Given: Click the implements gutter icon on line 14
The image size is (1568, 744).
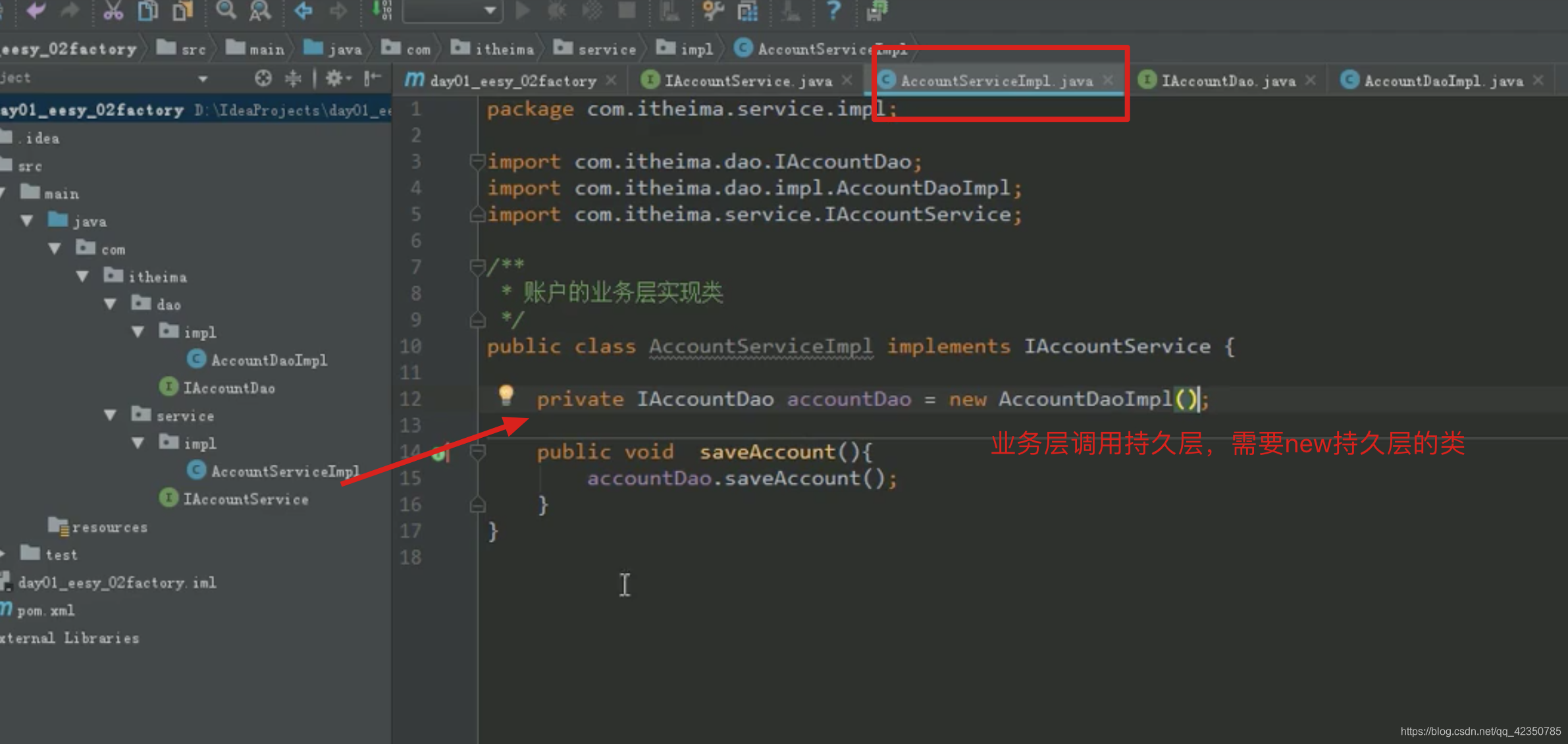Looking at the screenshot, I should (440, 453).
